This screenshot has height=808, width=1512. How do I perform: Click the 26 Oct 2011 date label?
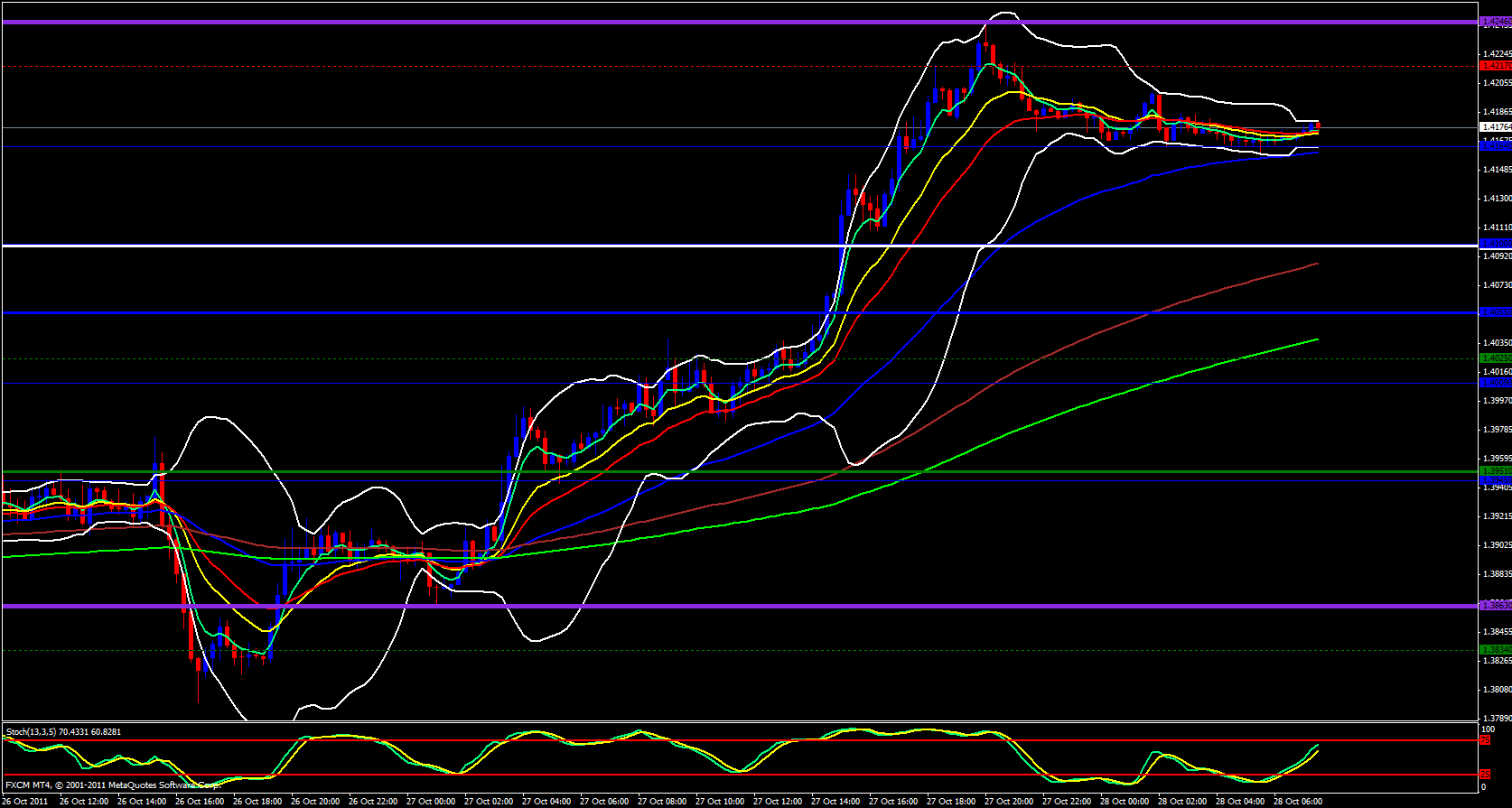[x=25, y=802]
